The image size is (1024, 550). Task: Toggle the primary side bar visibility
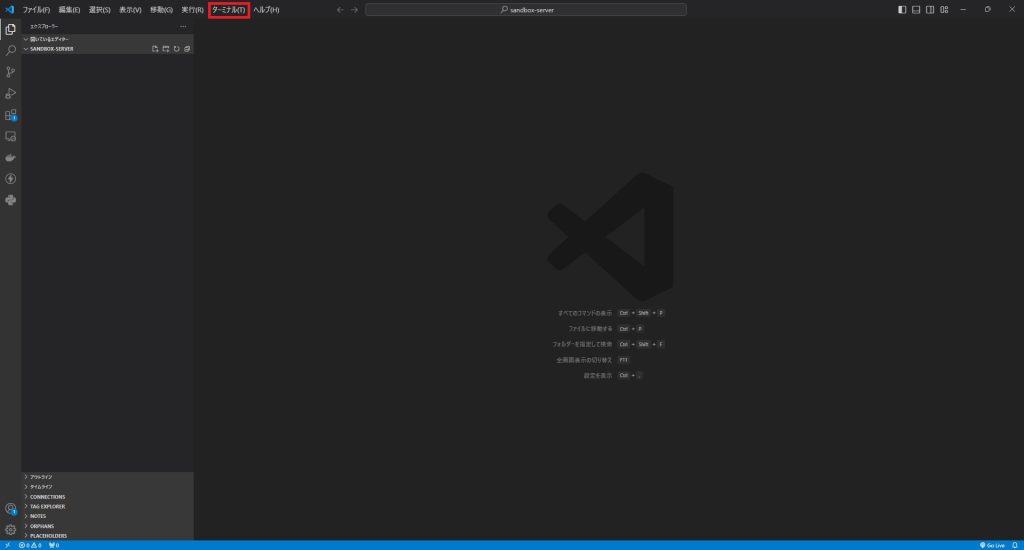click(x=902, y=10)
